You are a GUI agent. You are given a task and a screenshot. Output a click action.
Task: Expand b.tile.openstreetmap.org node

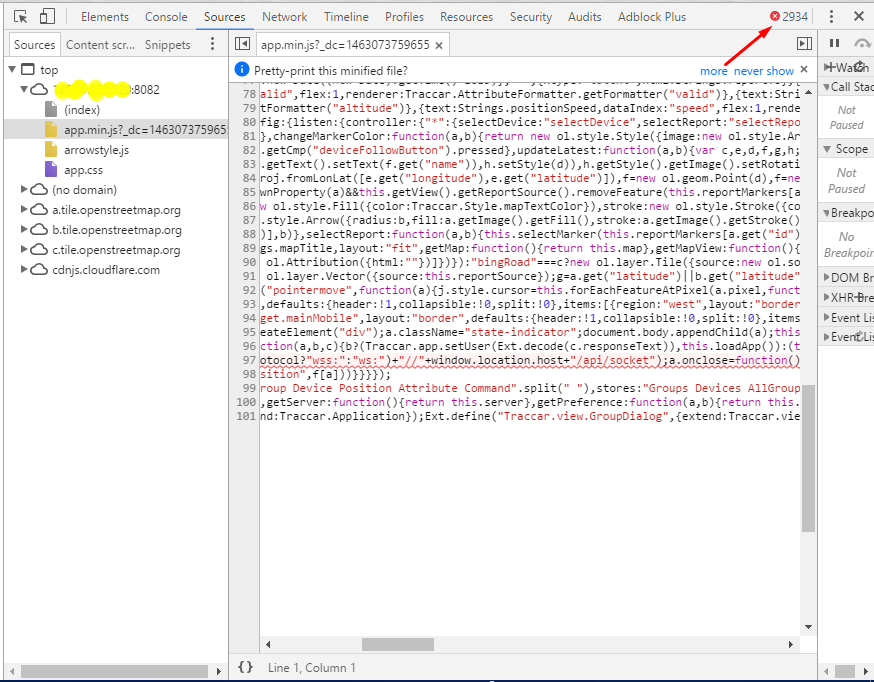[x=24, y=230]
